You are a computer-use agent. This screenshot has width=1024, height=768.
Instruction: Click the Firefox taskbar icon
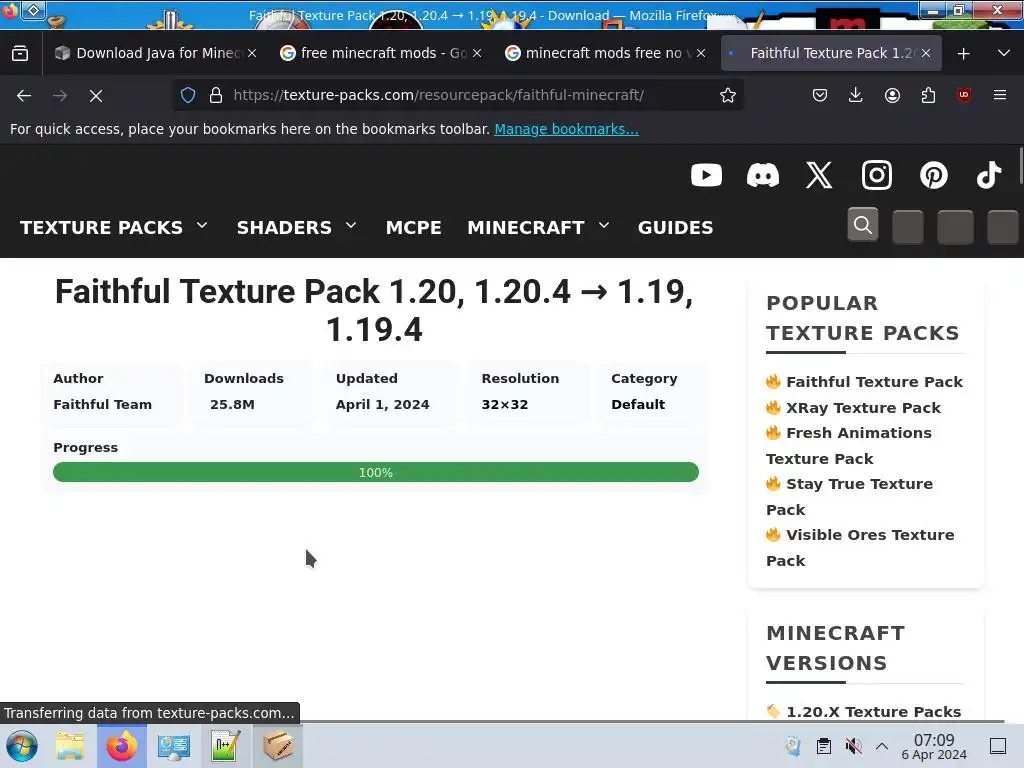[x=122, y=746]
